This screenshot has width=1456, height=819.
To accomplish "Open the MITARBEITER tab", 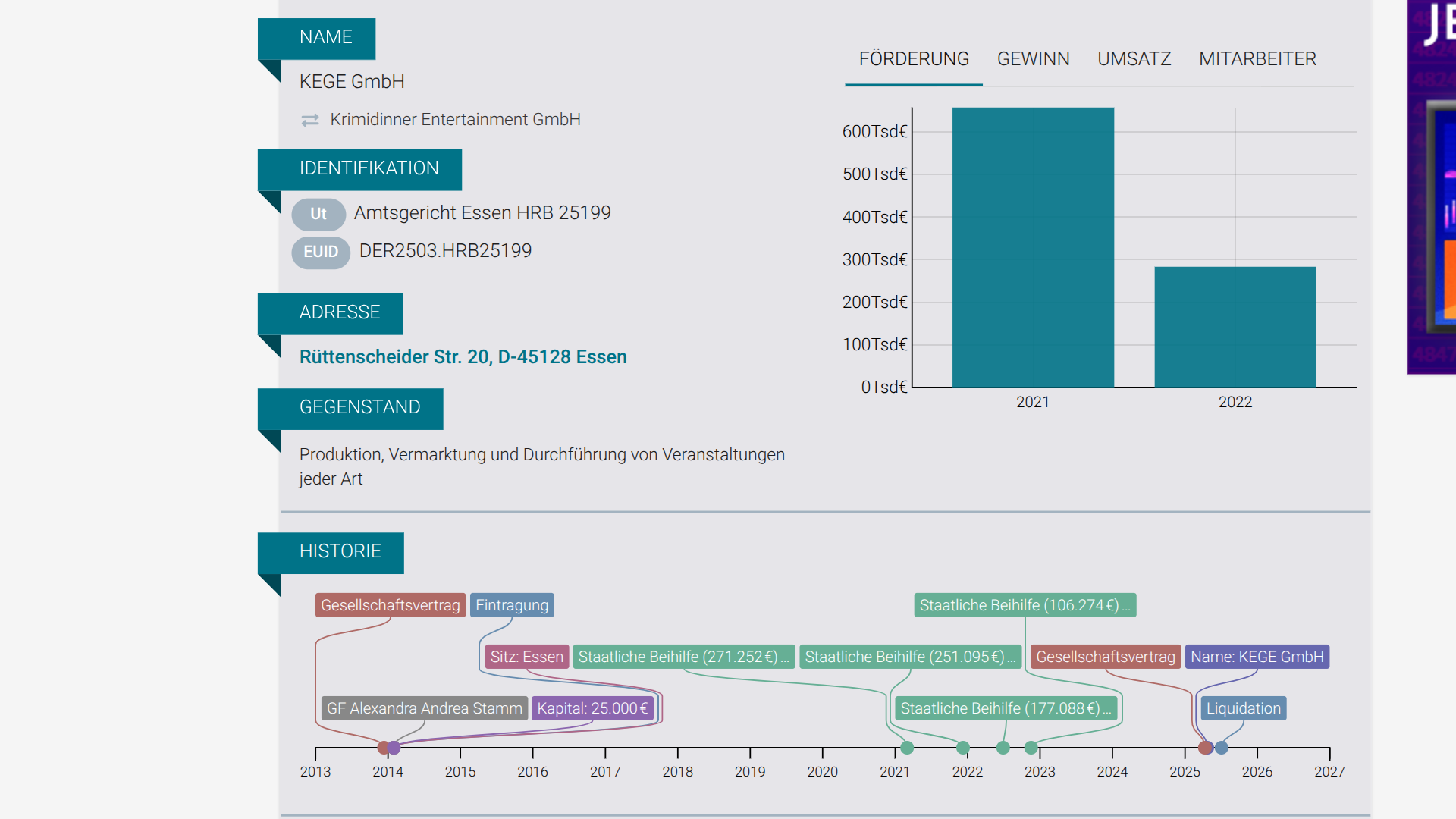I will 1257,59.
